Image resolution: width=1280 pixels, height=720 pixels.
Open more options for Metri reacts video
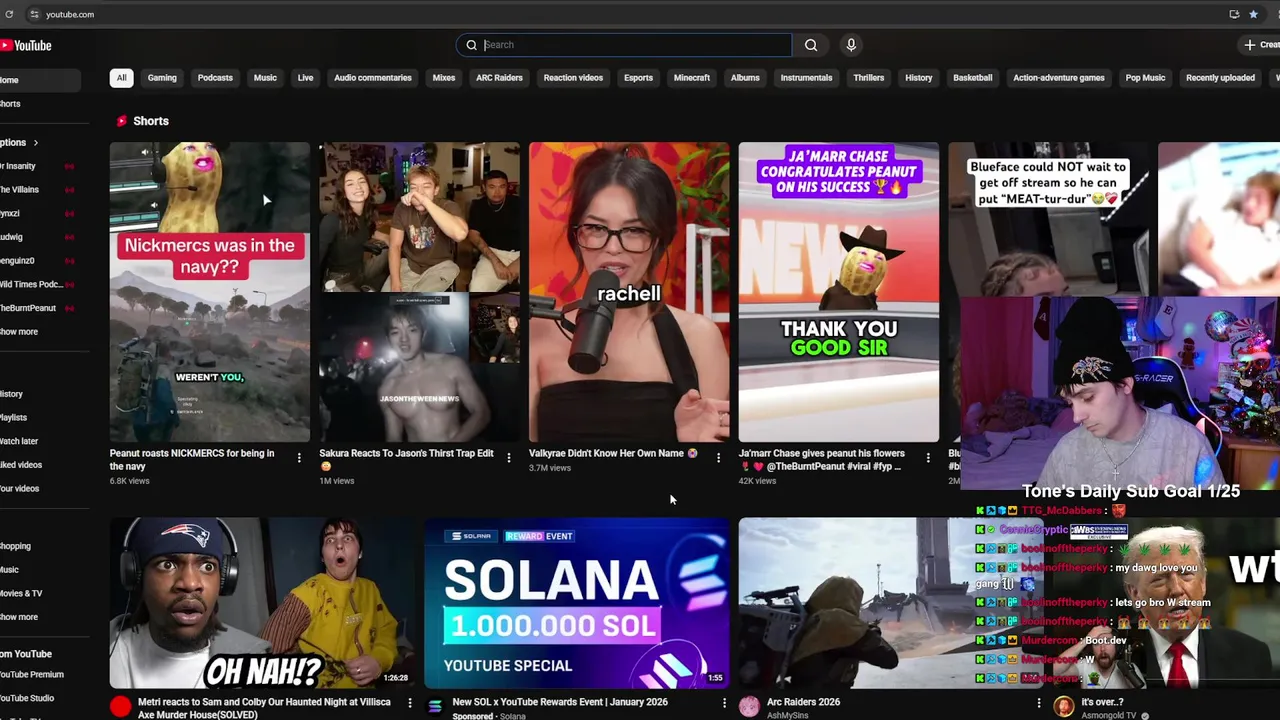coord(410,704)
